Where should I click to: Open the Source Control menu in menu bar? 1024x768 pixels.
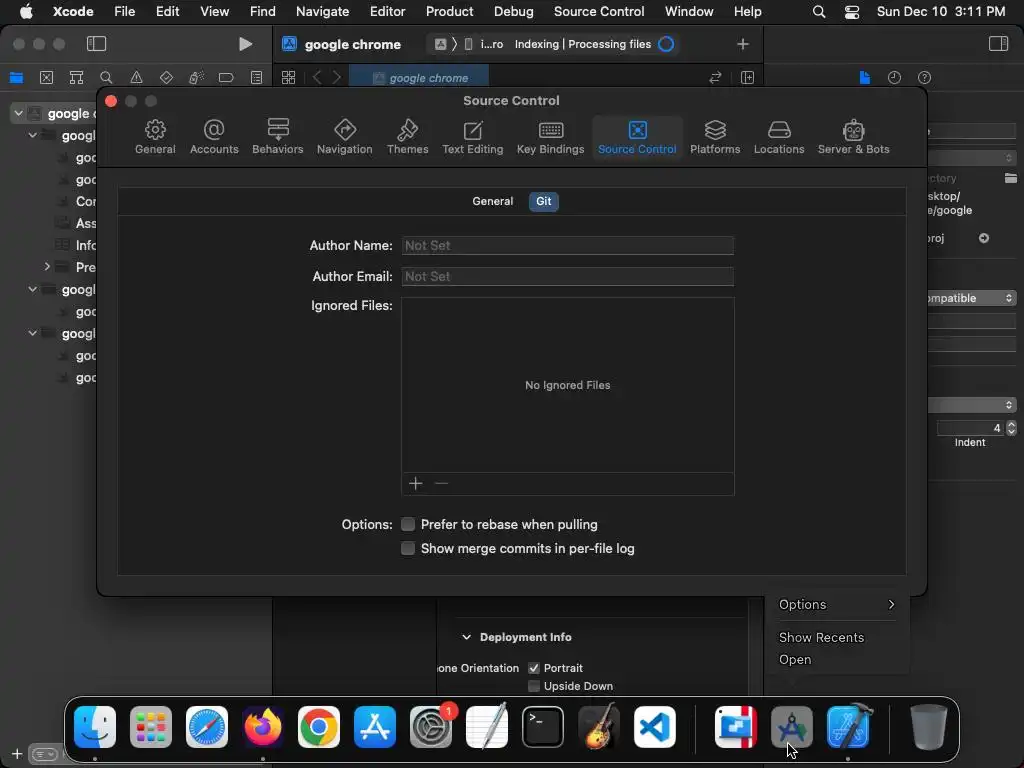pos(599,11)
